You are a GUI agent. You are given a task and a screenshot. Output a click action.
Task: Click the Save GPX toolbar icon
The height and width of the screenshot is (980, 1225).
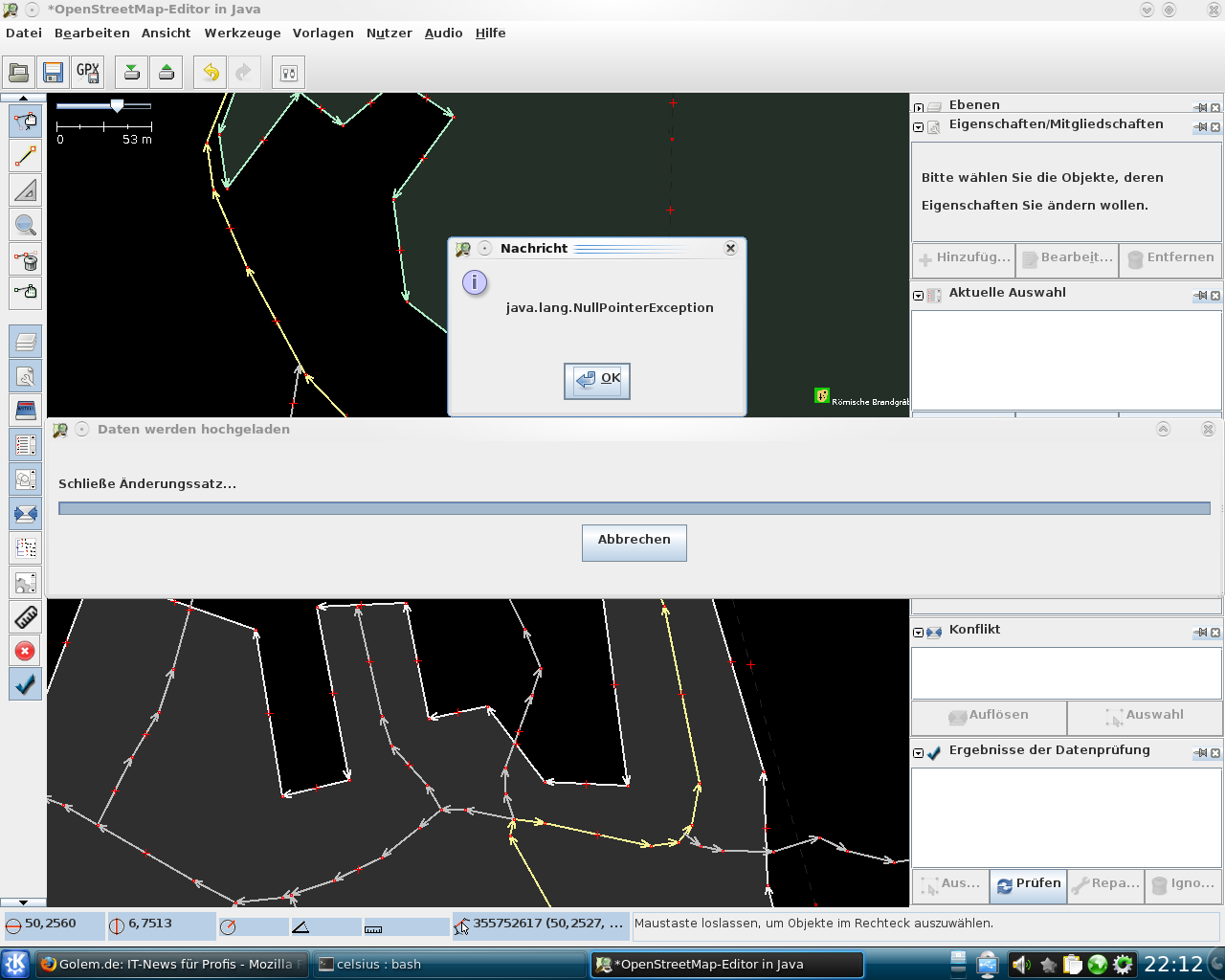(88, 73)
